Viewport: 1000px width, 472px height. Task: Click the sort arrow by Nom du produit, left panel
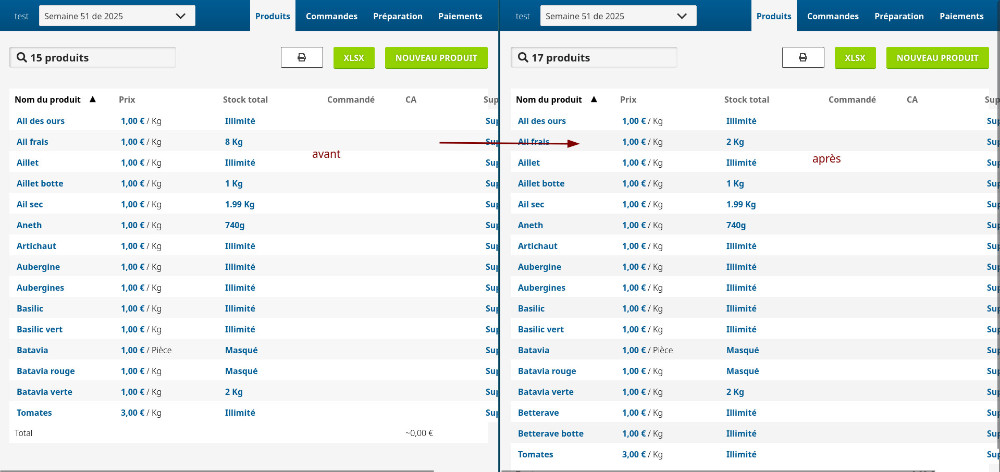93,100
